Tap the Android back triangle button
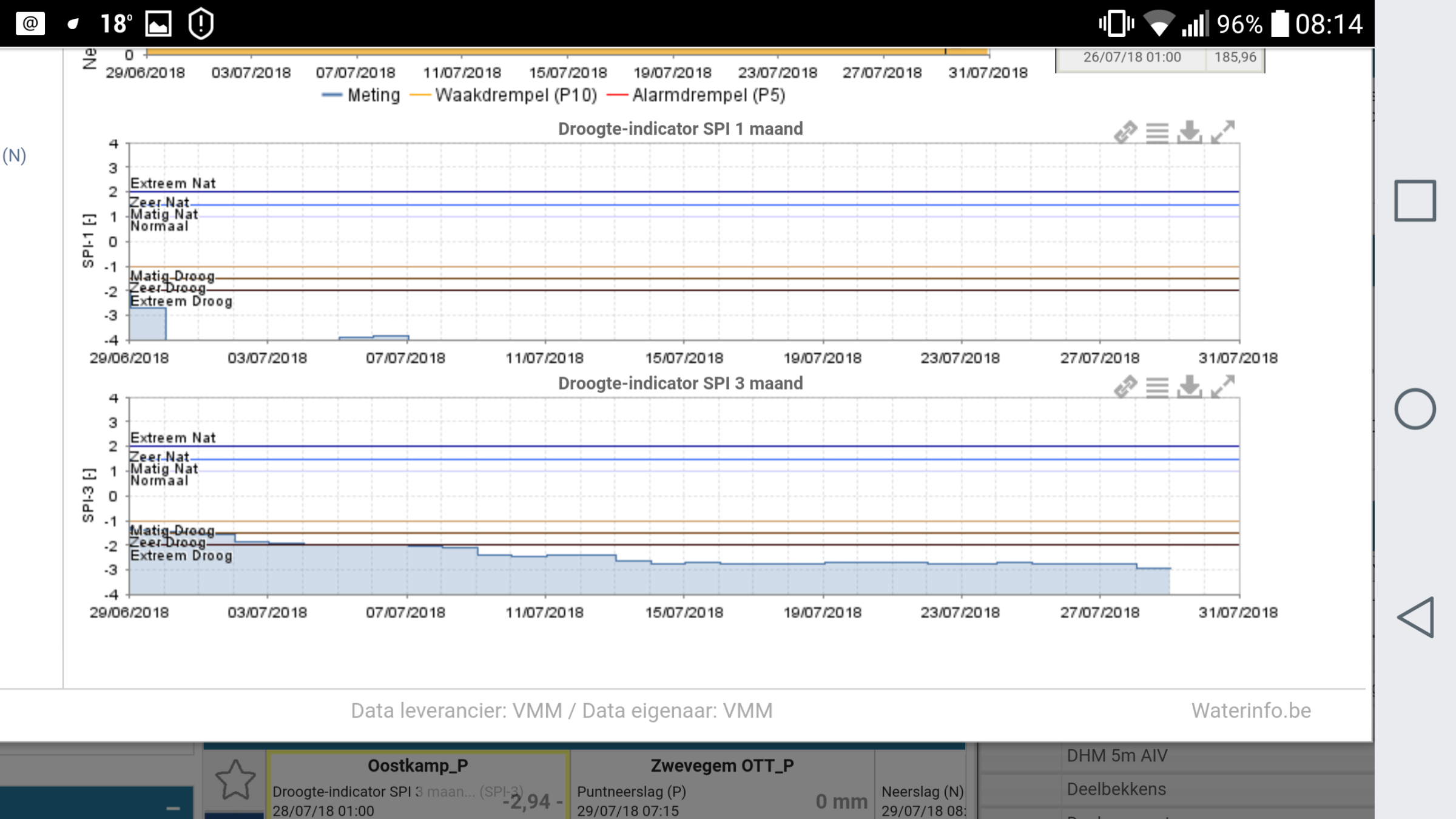 pos(1416,618)
